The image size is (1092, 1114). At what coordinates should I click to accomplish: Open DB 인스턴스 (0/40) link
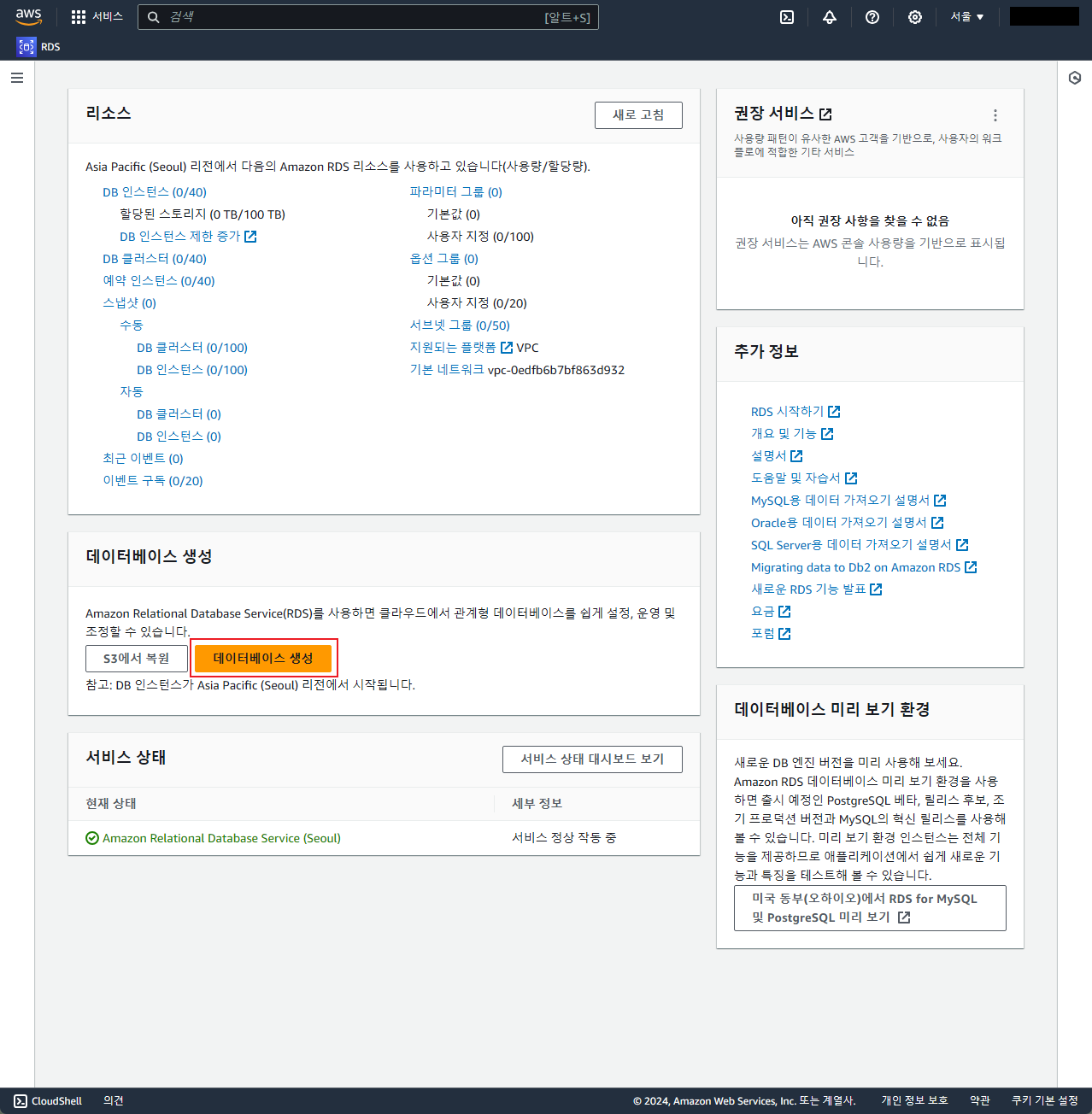click(155, 192)
